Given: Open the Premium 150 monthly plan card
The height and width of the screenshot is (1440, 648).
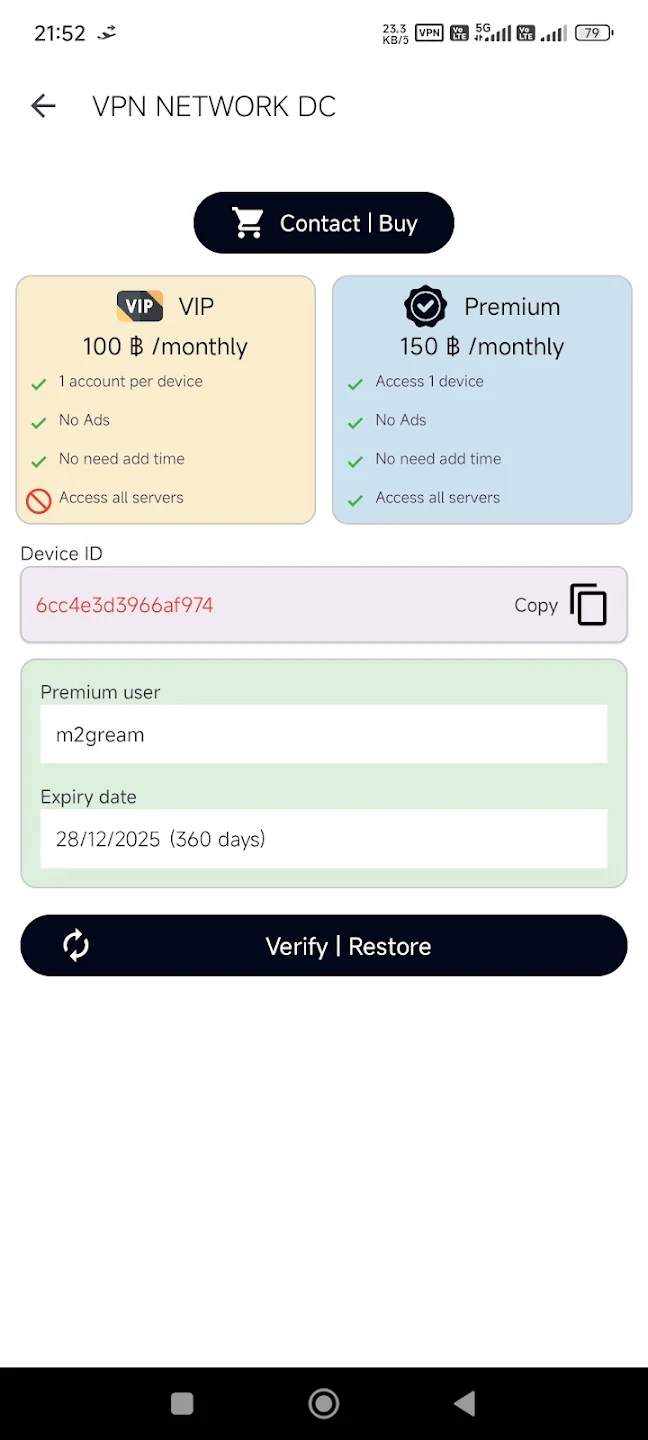Looking at the screenshot, I should click(x=482, y=399).
